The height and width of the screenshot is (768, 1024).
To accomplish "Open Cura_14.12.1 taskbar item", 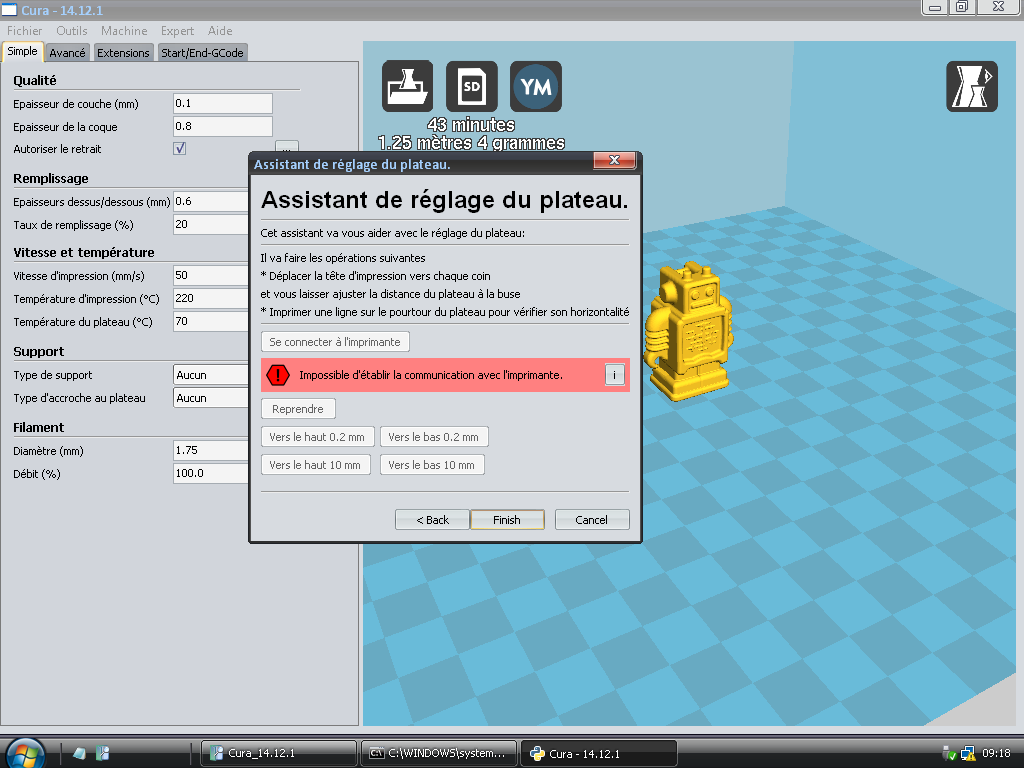I will [279, 753].
